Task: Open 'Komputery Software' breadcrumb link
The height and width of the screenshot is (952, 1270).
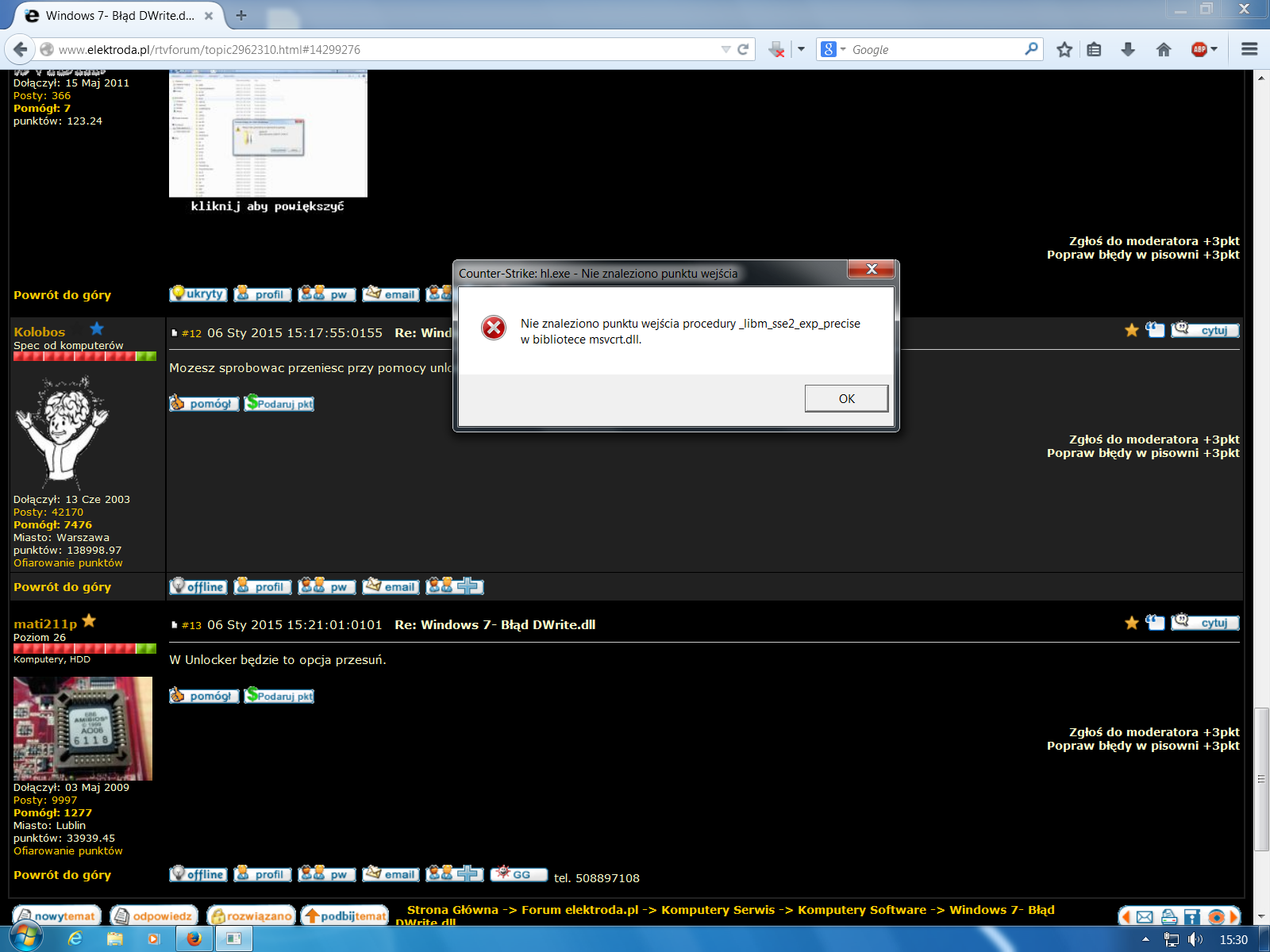Action: click(x=862, y=910)
